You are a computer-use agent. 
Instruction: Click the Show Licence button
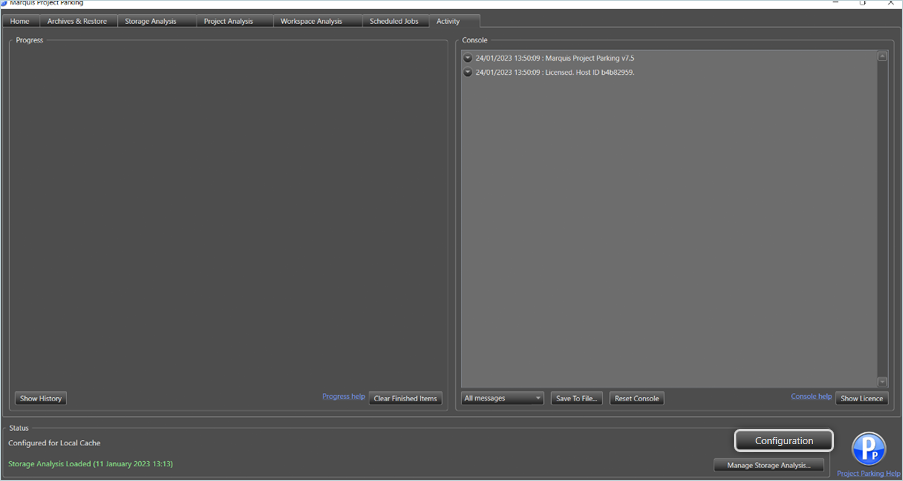[861, 398]
